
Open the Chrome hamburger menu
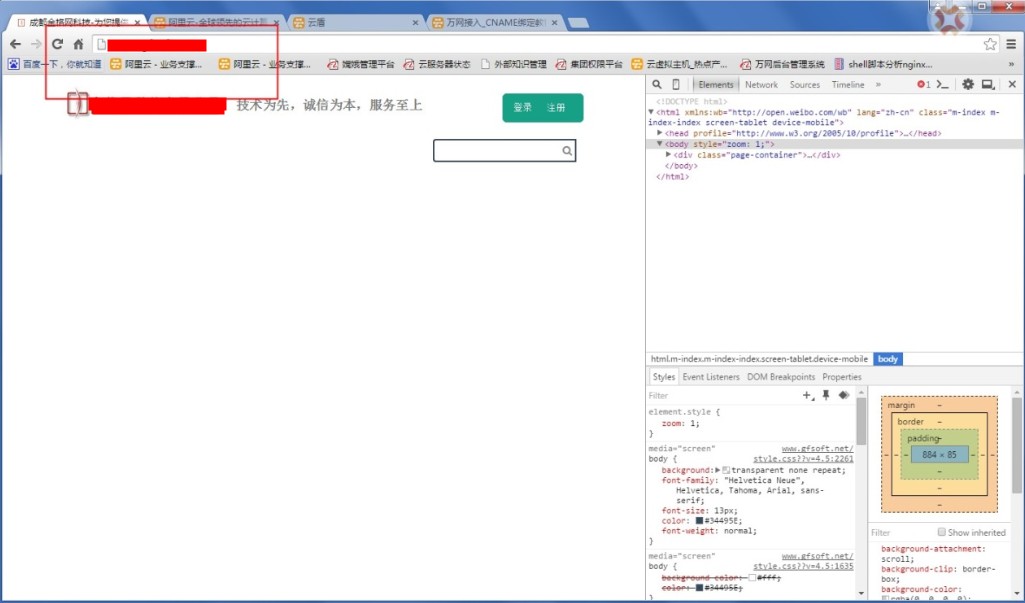[1011, 44]
